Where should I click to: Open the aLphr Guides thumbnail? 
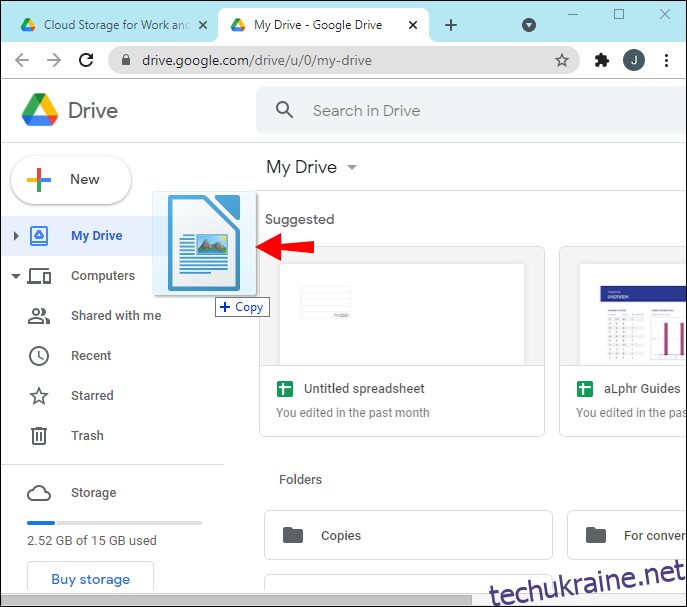coord(623,306)
